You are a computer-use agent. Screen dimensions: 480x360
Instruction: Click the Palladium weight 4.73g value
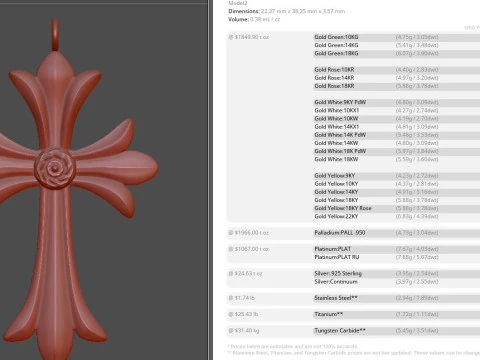(x=417, y=233)
